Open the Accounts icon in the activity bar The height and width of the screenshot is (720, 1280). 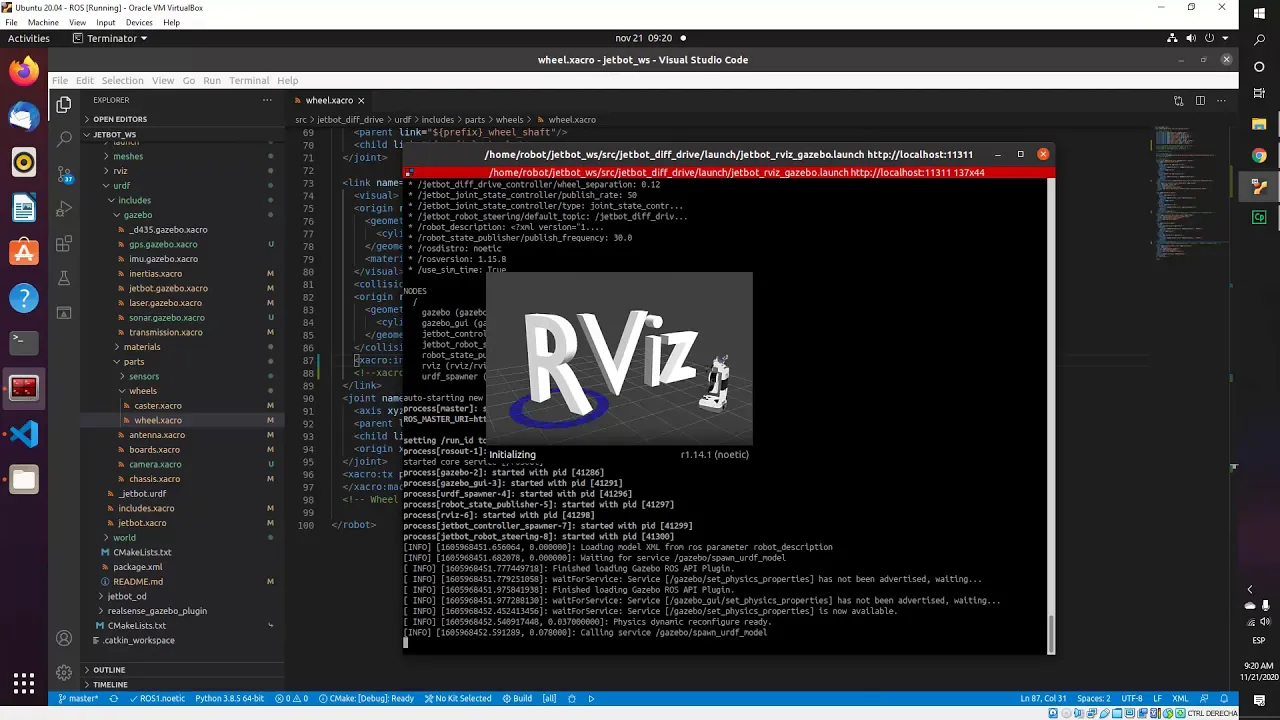click(x=64, y=638)
